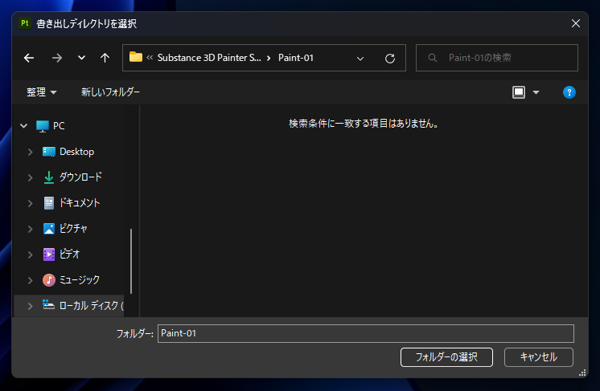Select ビデオ folder in sidebar
The height and width of the screenshot is (391, 600).
click(70, 254)
